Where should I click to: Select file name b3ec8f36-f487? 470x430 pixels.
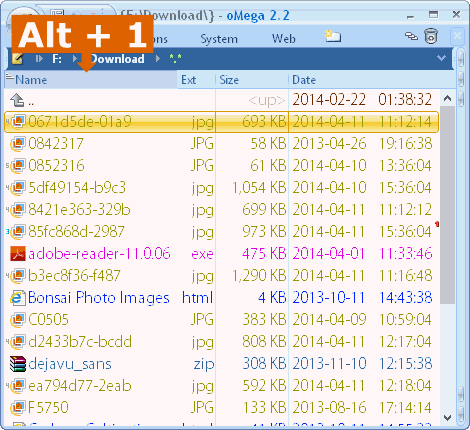[x=74, y=276]
